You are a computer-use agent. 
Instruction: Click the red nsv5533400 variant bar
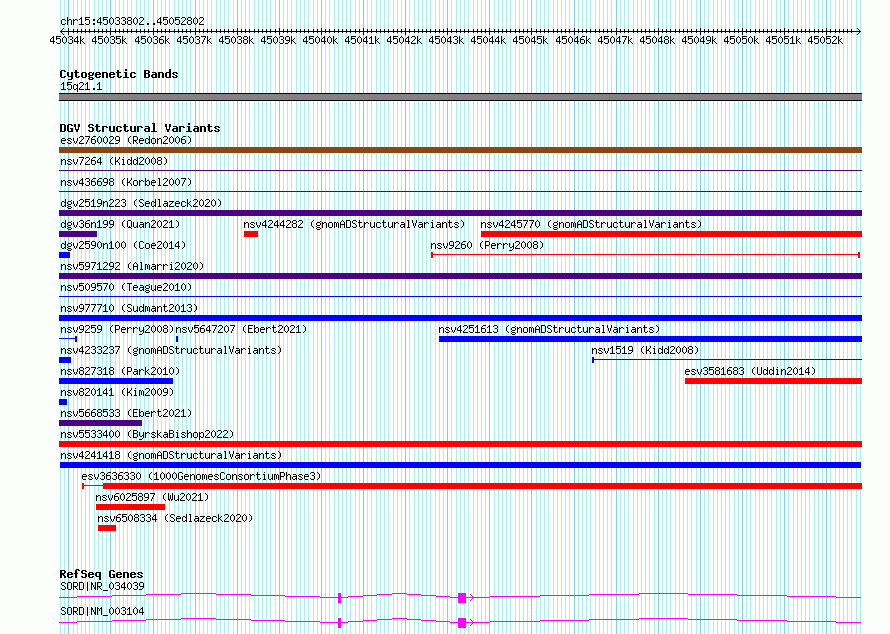click(460, 444)
